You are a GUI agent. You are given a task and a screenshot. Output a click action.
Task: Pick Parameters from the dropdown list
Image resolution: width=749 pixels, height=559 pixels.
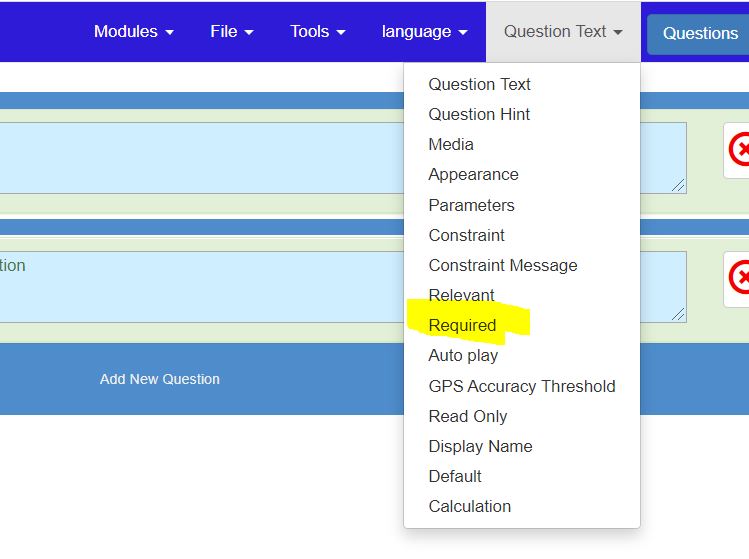(x=471, y=205)
